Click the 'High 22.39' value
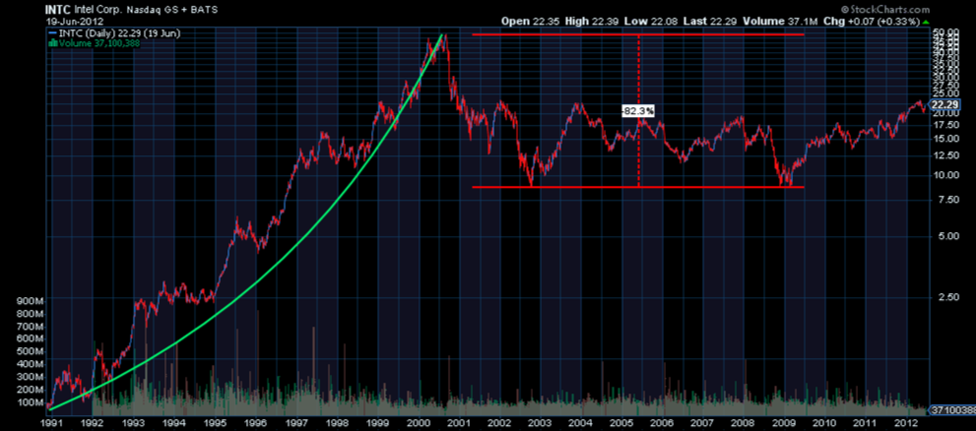This screenshot has height=431, width=976. pos(592,21)
